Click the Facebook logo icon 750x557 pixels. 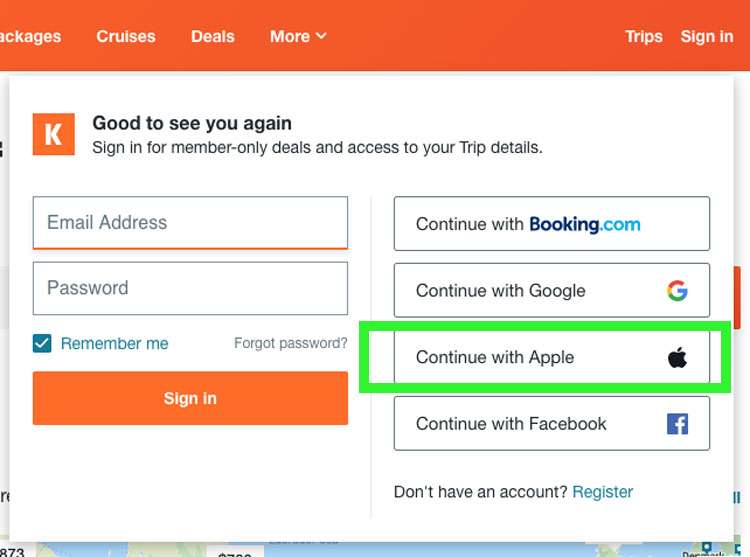(677, 424)
